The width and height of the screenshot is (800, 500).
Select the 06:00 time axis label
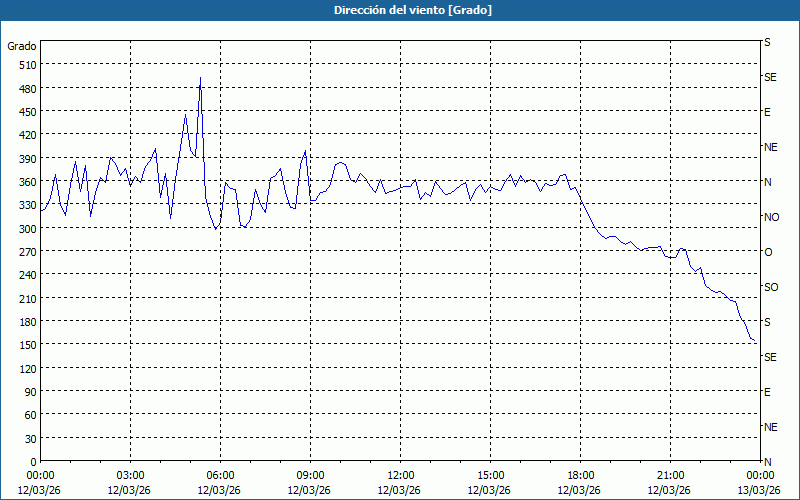(220, 475)
